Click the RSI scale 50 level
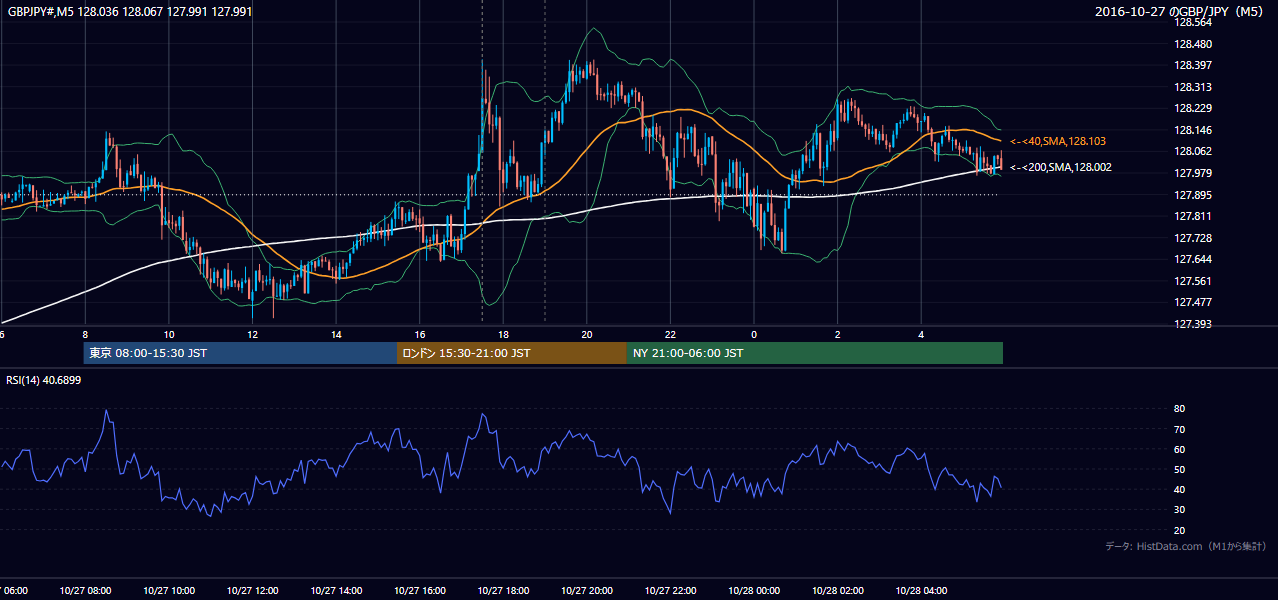This screenshot has height=600, width=1278. pos(1179,469)
